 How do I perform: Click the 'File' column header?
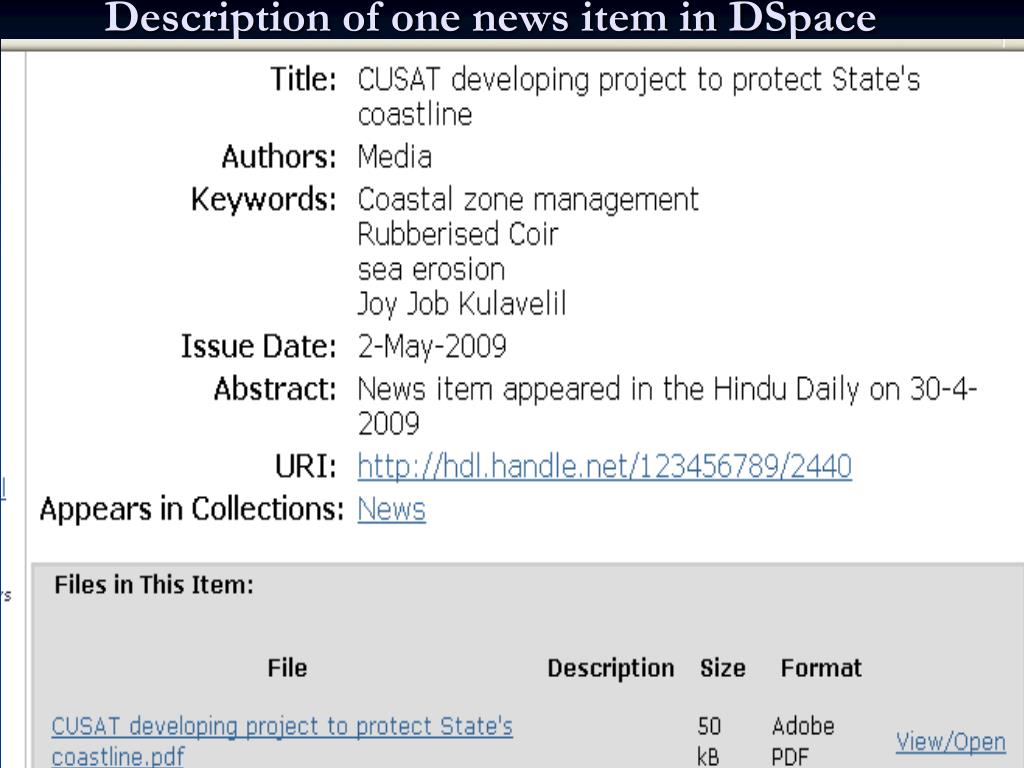287,668
